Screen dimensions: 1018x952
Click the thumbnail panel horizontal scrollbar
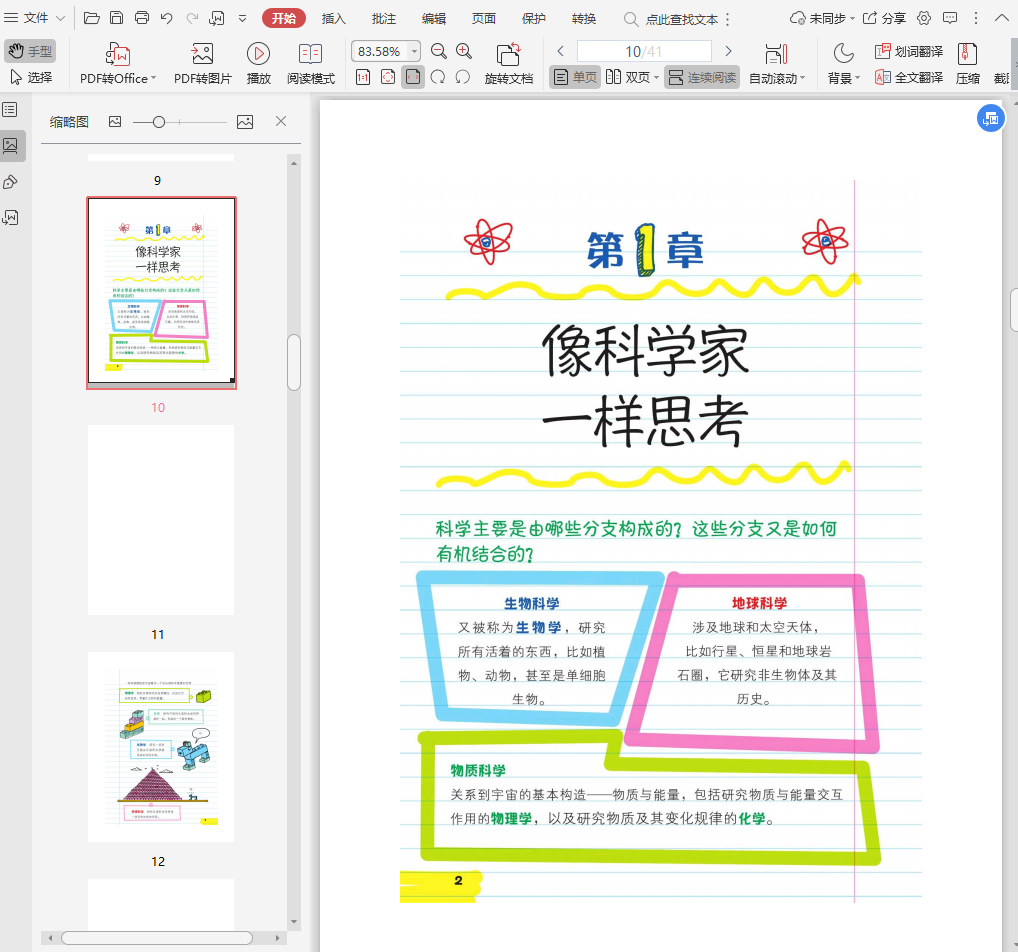(x=157, y=938)
